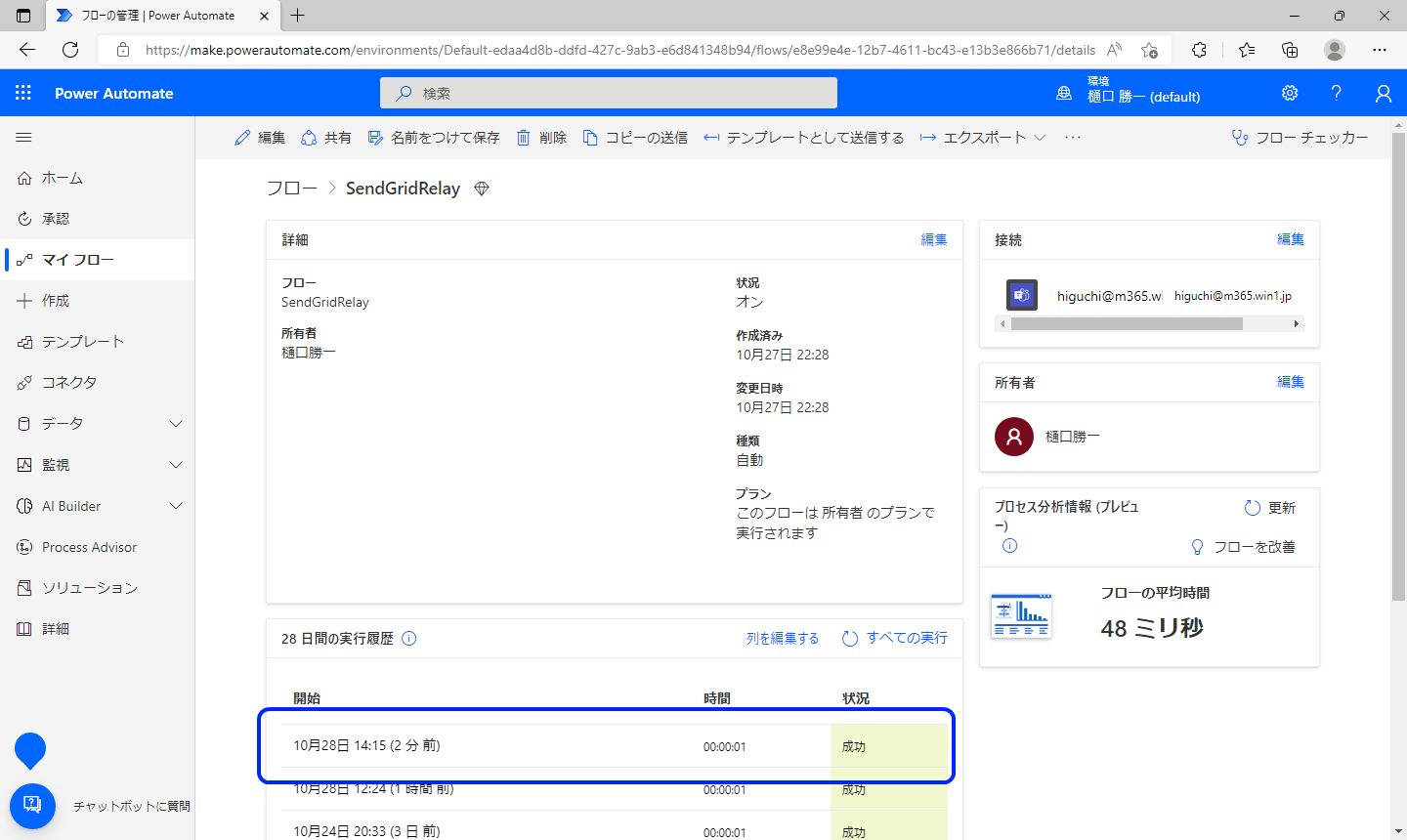The width and height of the screenshot is (1407, 840).
Task: Open browser collections icon
Action: [1290, 50]
